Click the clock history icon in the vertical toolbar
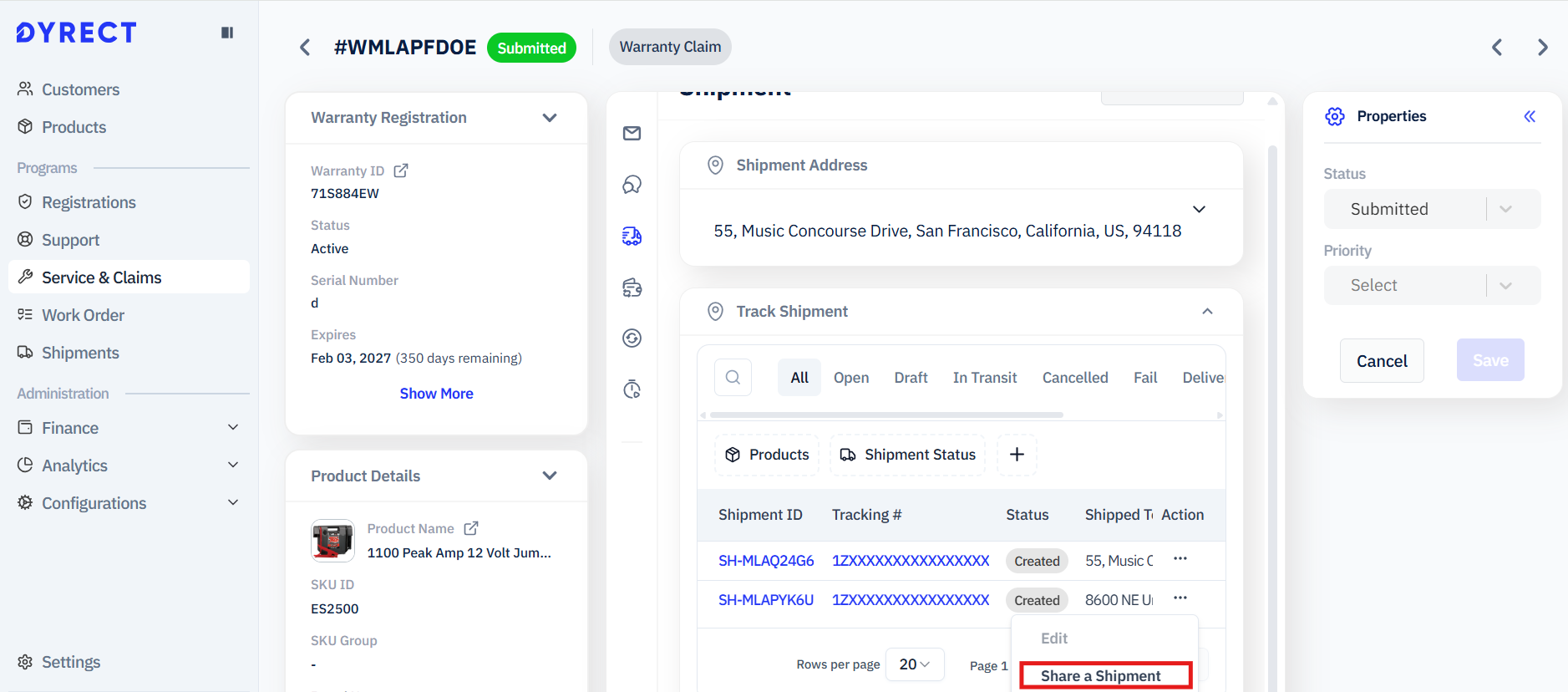 632,389
